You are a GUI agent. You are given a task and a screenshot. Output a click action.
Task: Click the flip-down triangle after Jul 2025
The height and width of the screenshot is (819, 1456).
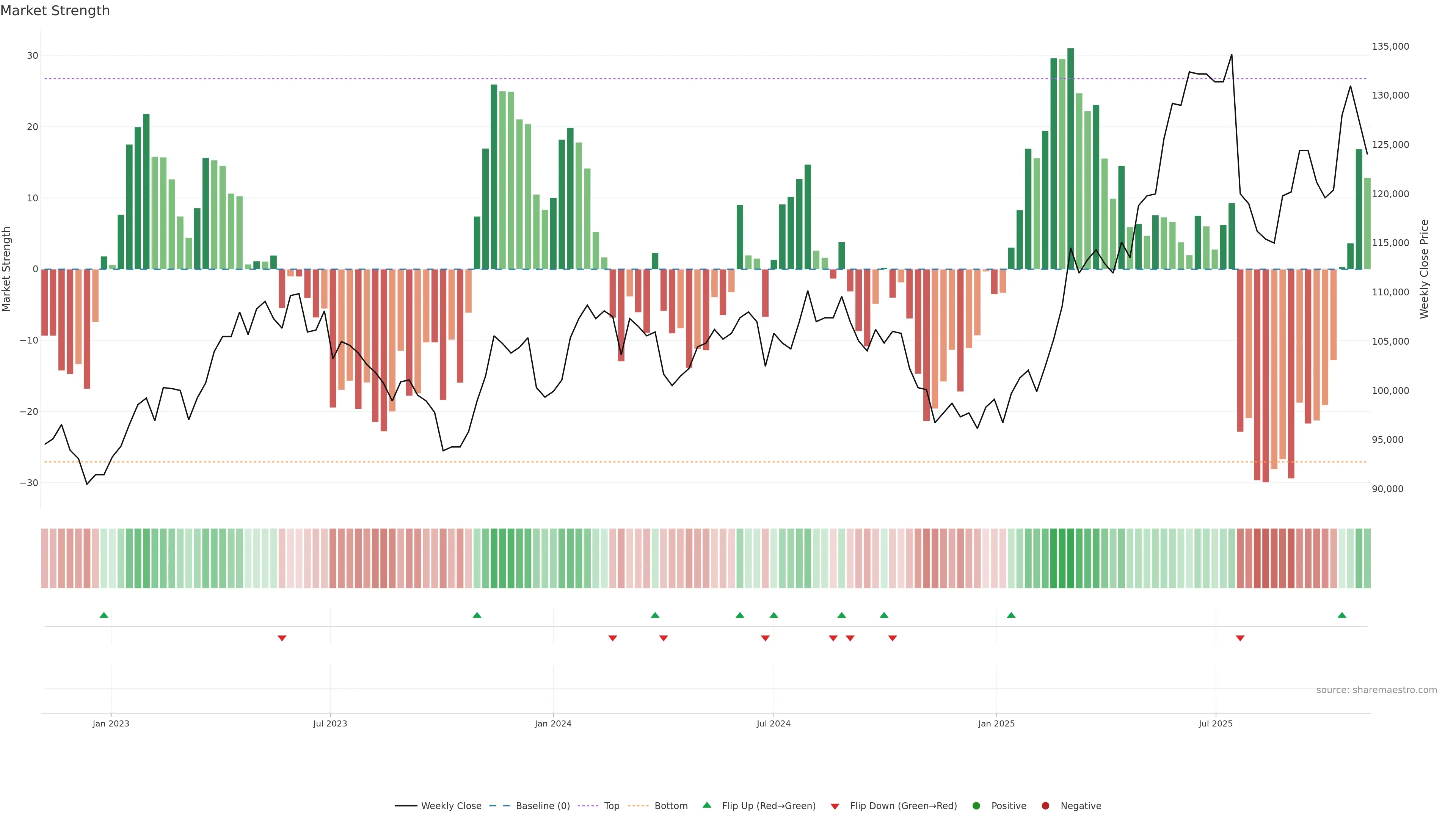click(1240, 638)
